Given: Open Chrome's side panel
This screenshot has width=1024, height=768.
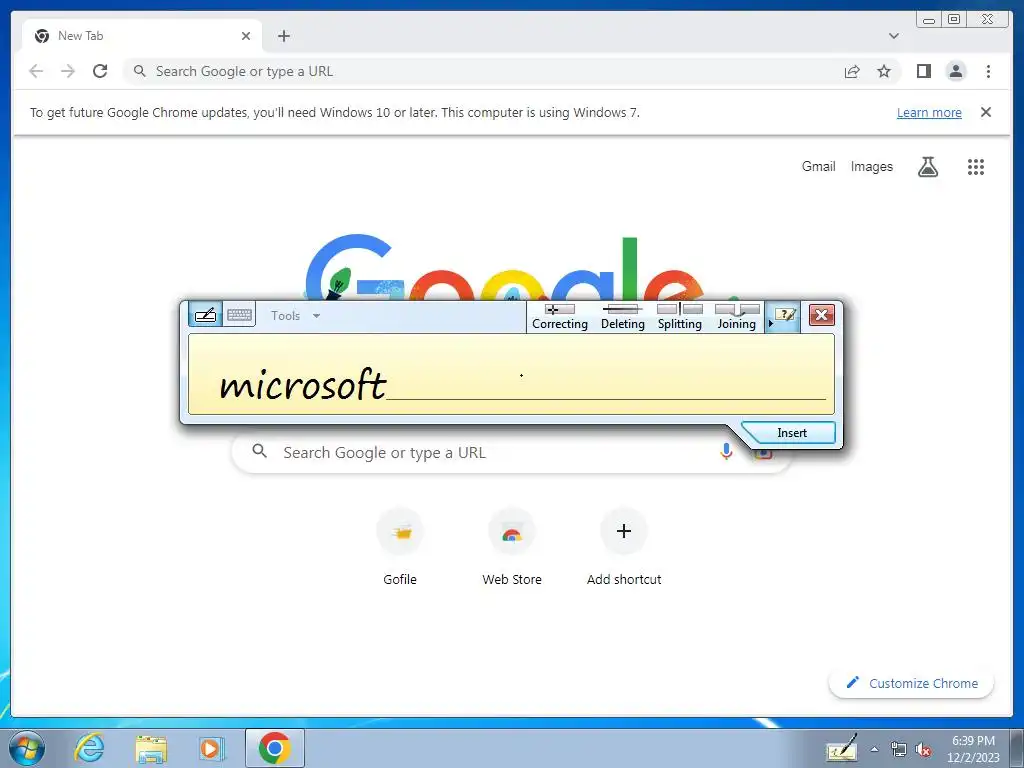Looking at the screenshot, I should click(923, 71).
